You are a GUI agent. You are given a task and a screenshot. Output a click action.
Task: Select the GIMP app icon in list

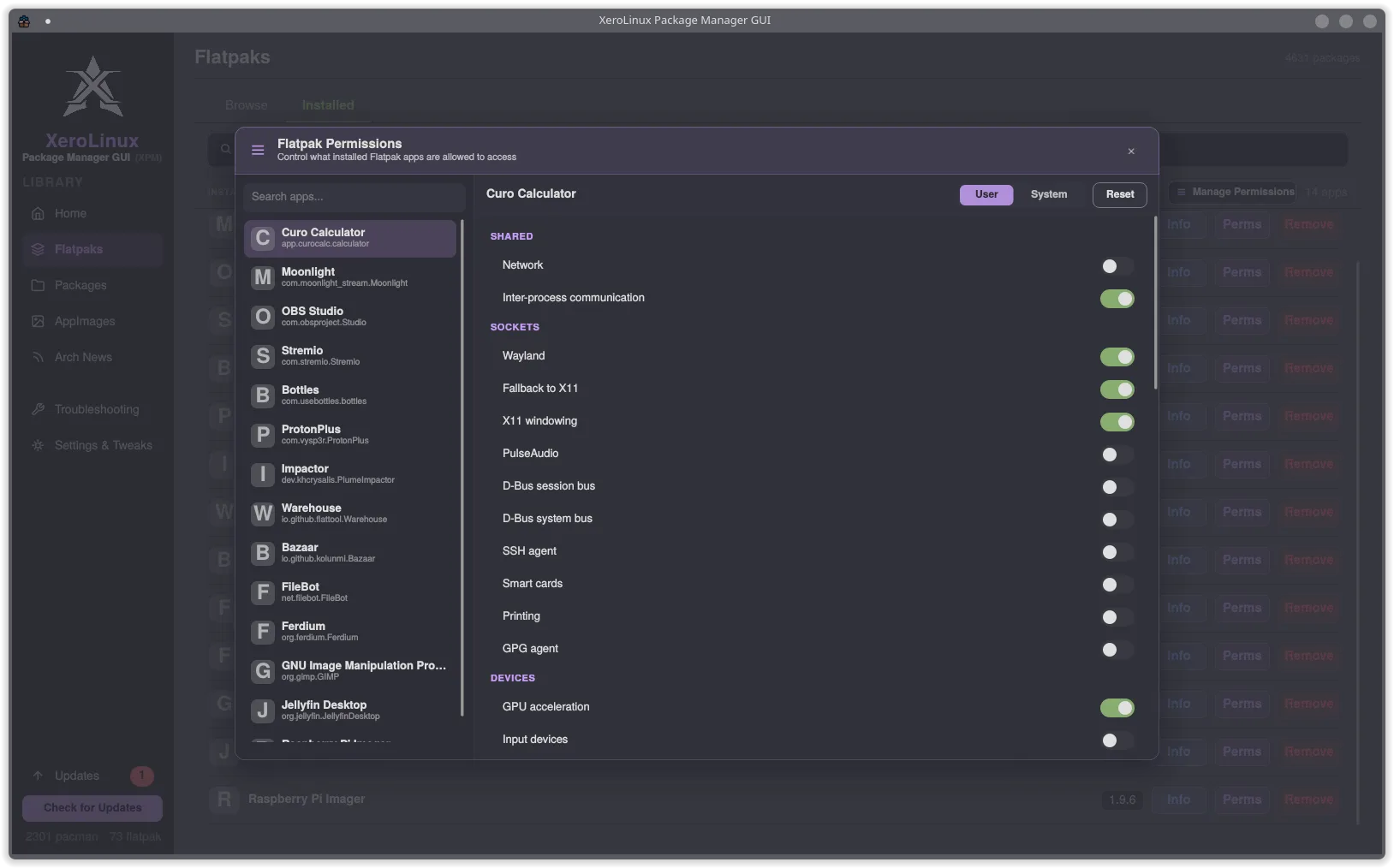[x=263, y=671]
